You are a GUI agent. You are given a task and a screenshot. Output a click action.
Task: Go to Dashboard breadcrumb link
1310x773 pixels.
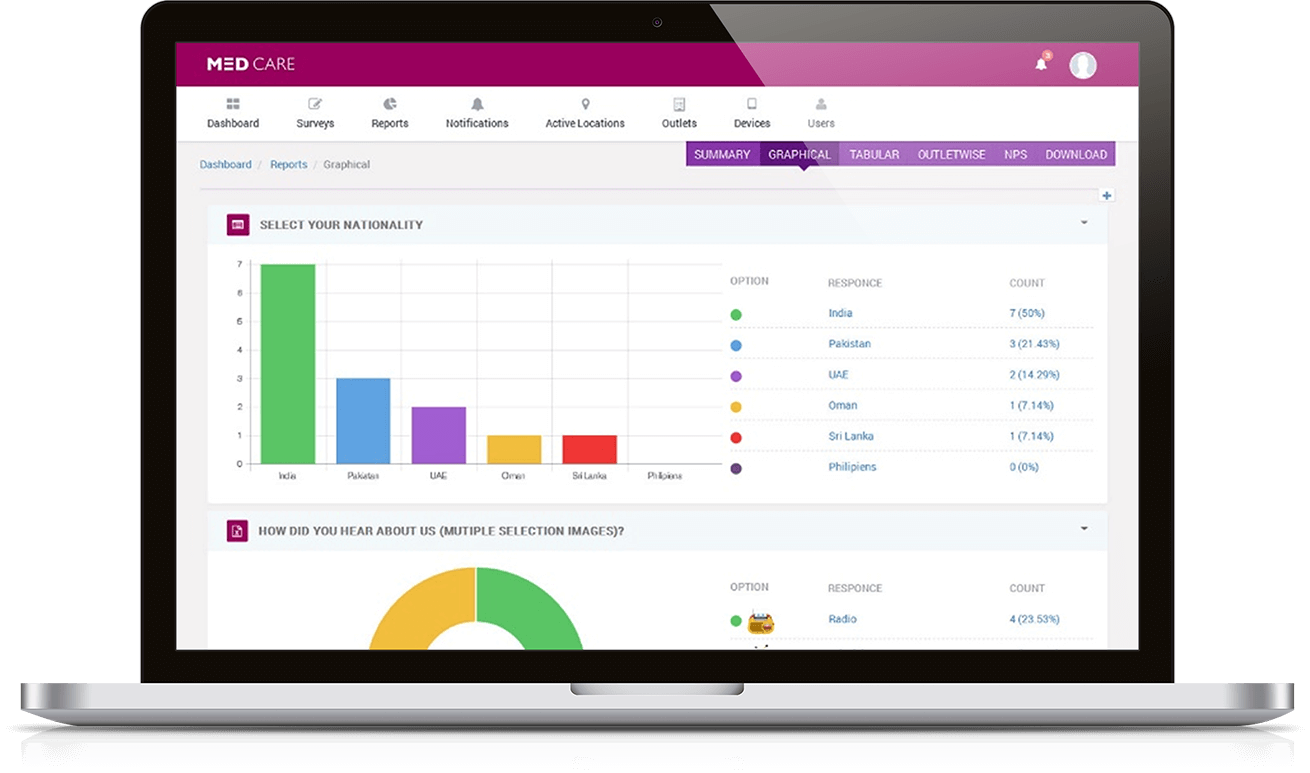click(225, 164)
